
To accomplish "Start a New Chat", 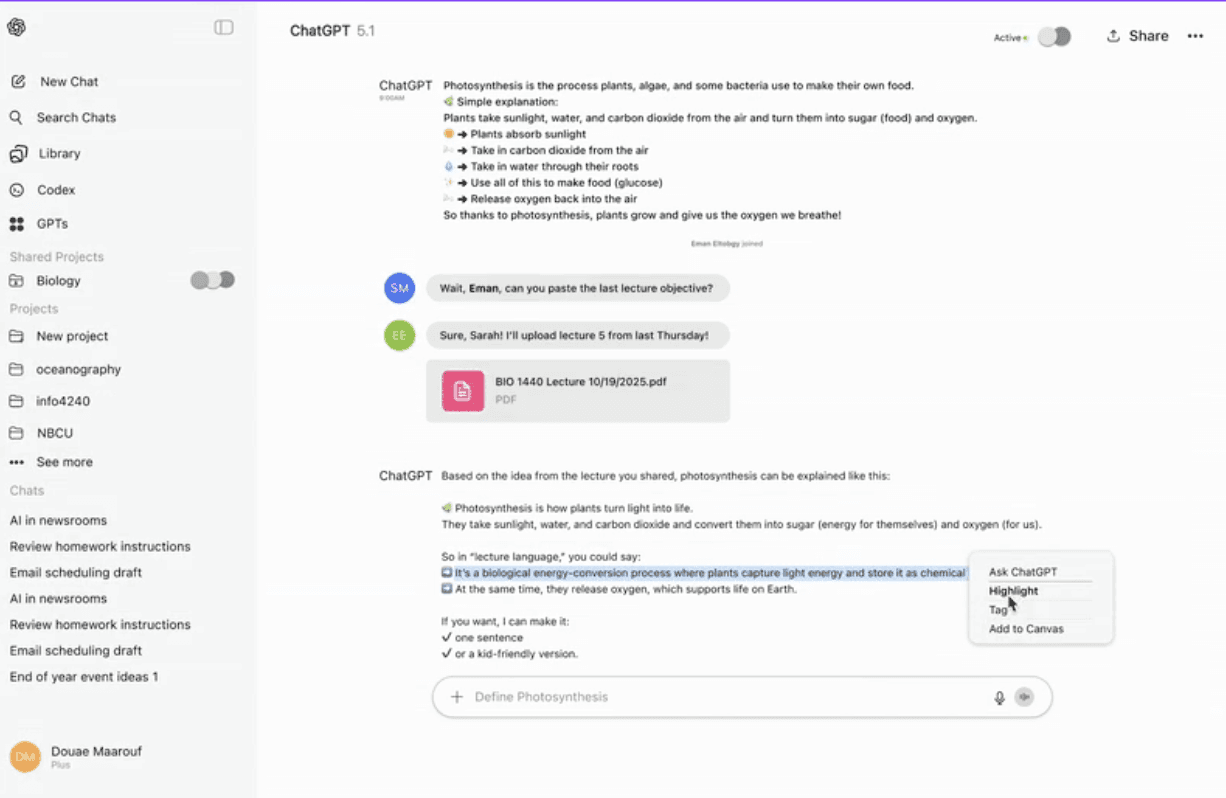I will click(54, 82).
